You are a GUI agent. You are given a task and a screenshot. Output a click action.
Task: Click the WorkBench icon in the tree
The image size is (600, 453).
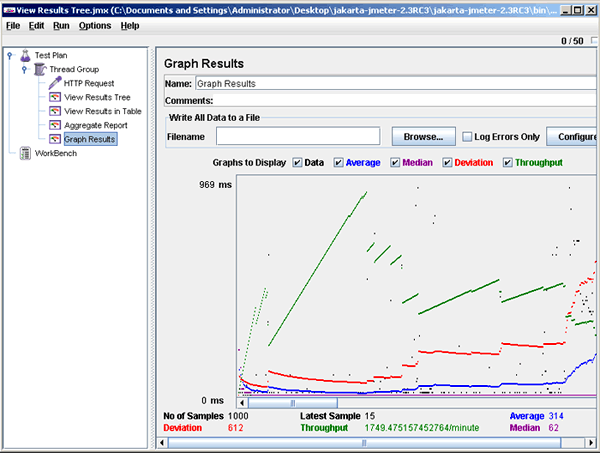(25, 154)
